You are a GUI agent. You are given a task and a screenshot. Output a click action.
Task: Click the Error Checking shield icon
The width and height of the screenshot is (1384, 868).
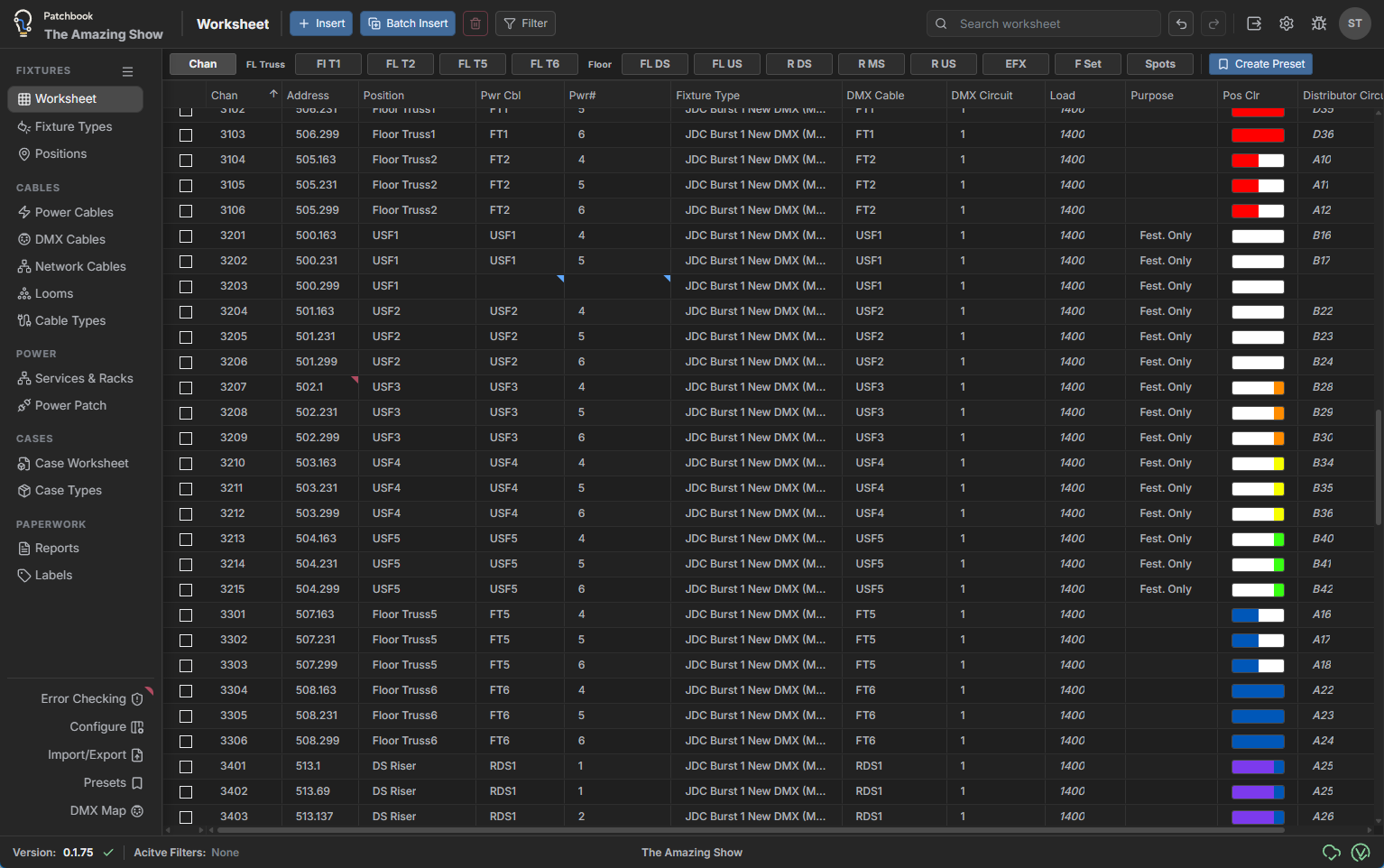point(137,699)
